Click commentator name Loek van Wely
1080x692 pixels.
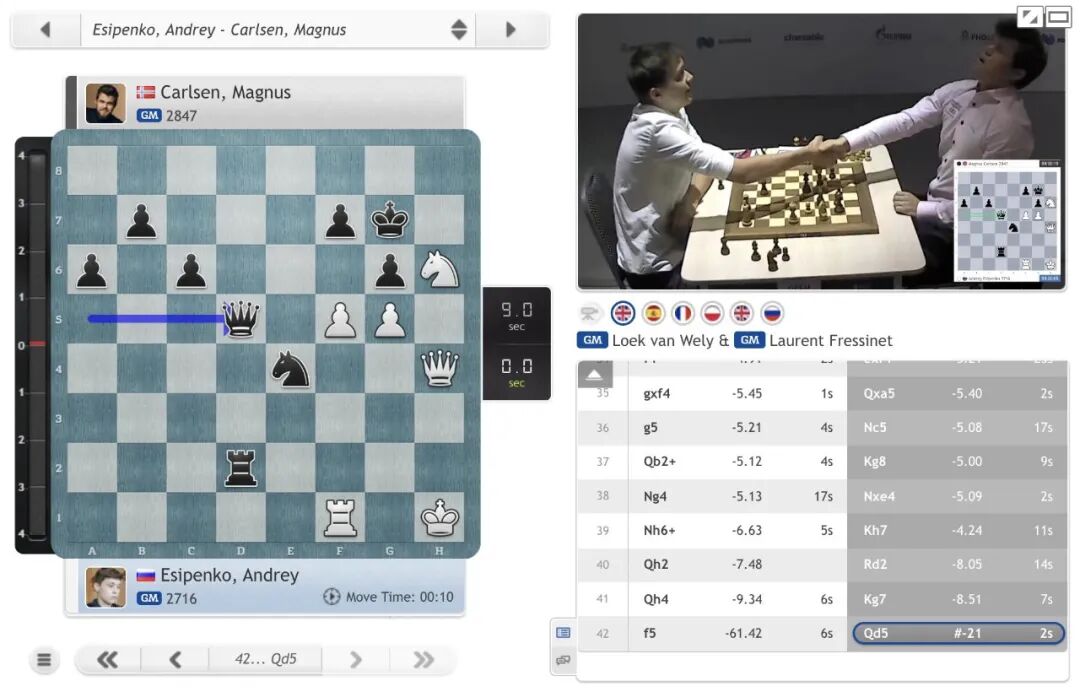click(x=663, y=340)
